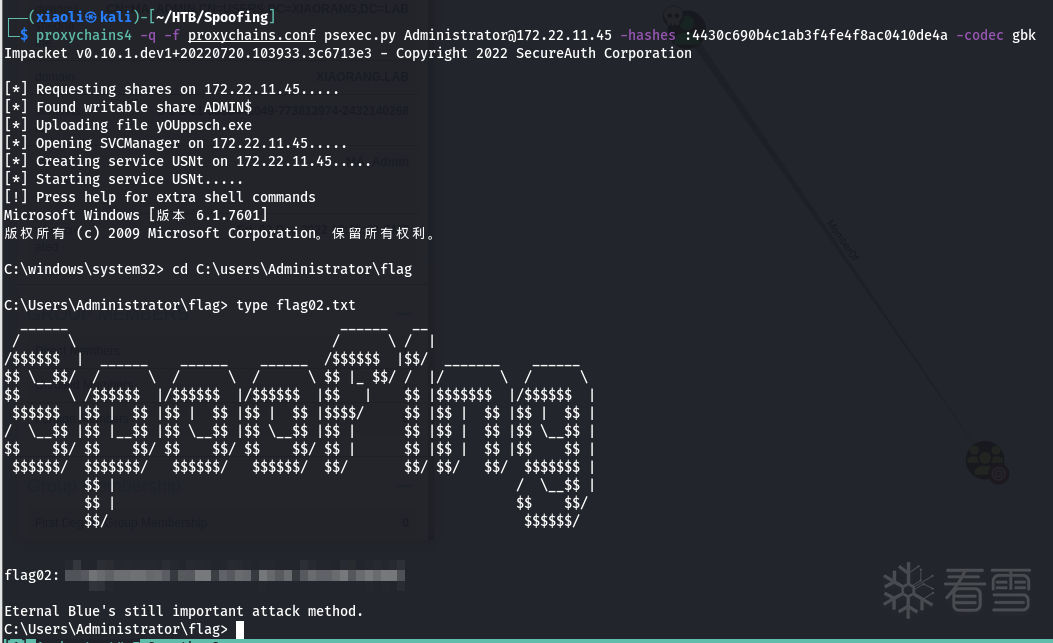
Task: Click the "Press help for extra shell commands" line
Action: 160,198
